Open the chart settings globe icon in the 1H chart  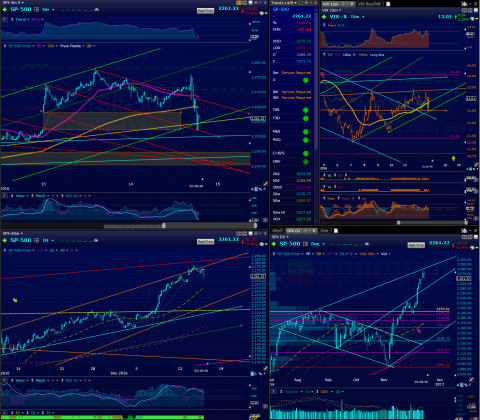click(262, 244)
